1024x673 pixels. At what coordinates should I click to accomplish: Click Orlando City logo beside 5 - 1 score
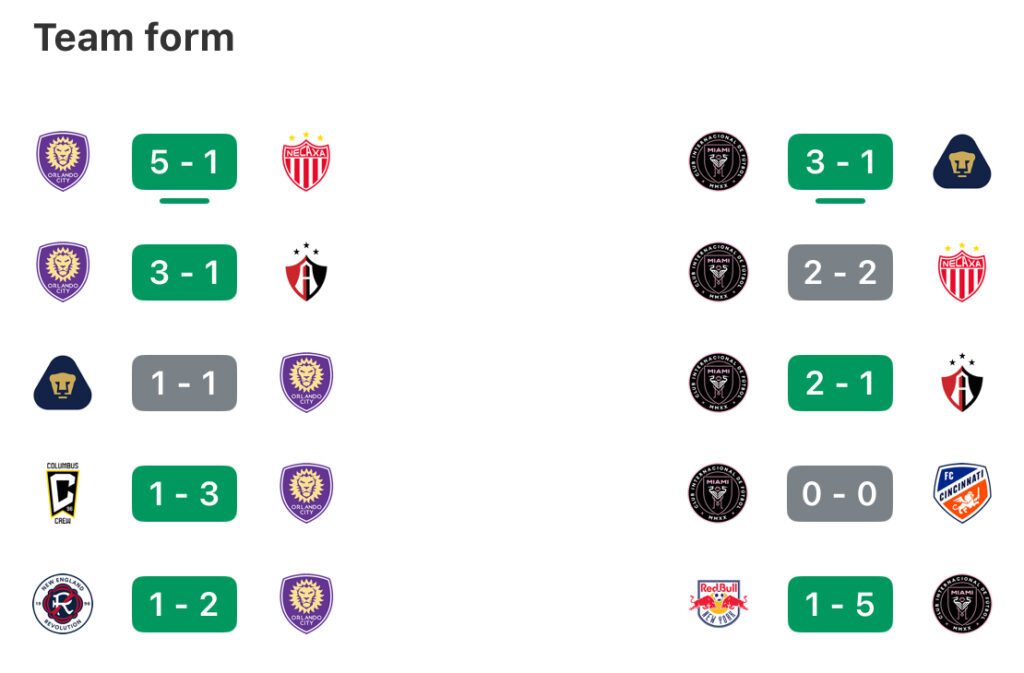63,161
